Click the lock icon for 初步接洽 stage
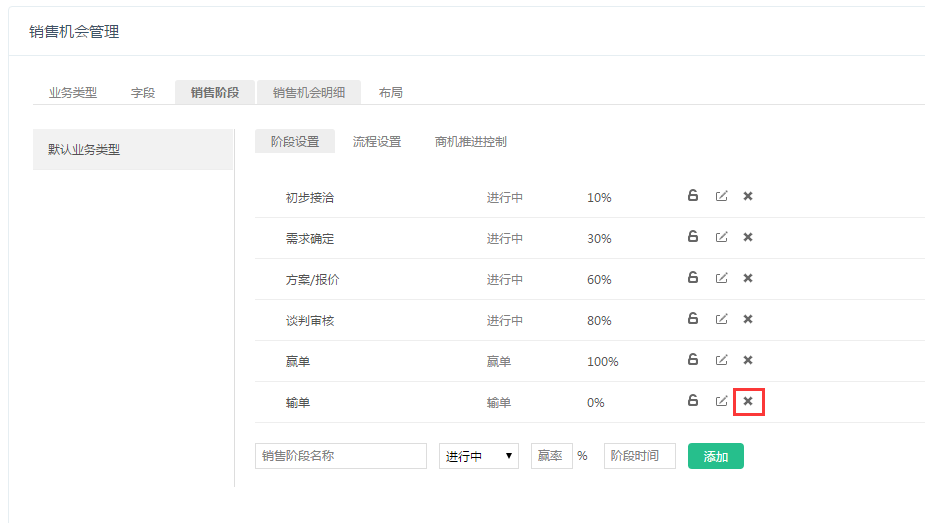 [692, 196]
